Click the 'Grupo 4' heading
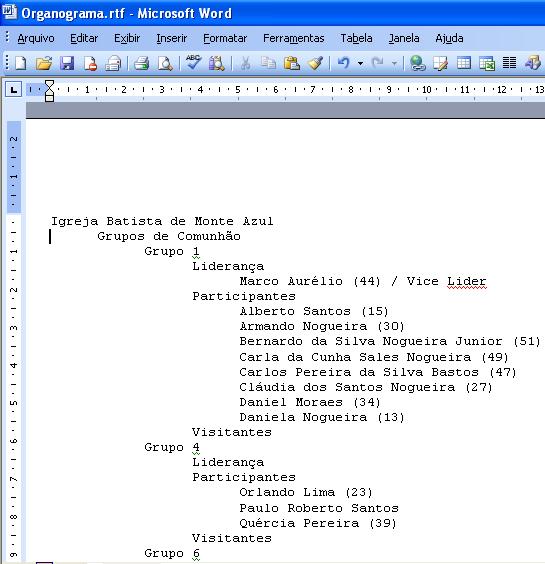This screenshot has width=545, height=564. (172, 447)
